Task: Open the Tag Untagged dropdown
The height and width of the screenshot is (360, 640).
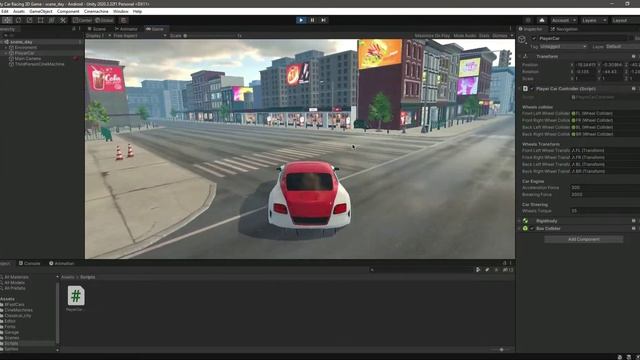Action: 563,47
